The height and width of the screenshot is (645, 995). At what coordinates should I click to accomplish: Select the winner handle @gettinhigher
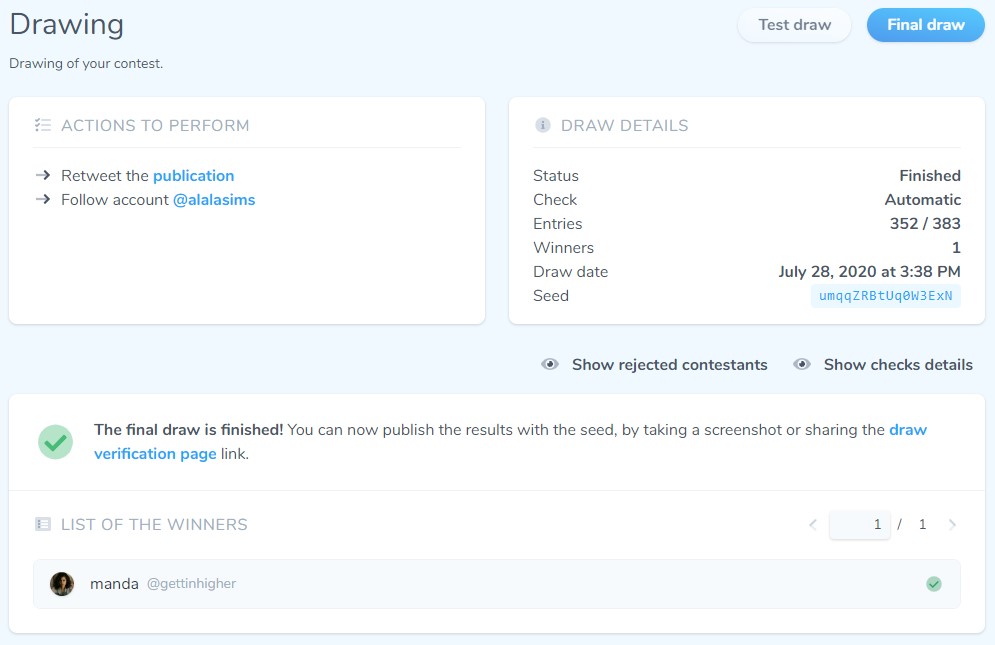(x=191, y=583)
